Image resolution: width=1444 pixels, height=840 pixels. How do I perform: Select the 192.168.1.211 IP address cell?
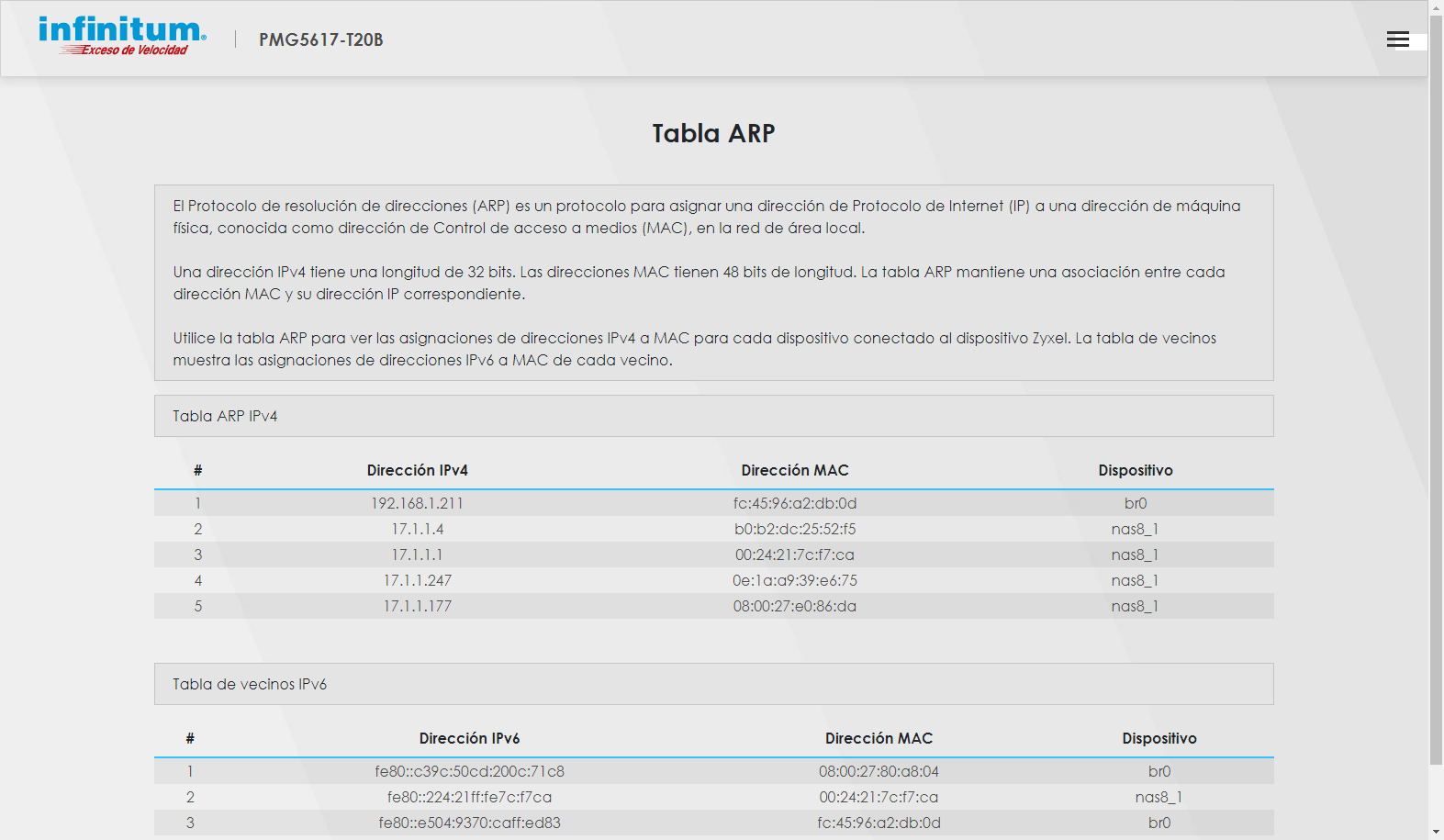417,503
